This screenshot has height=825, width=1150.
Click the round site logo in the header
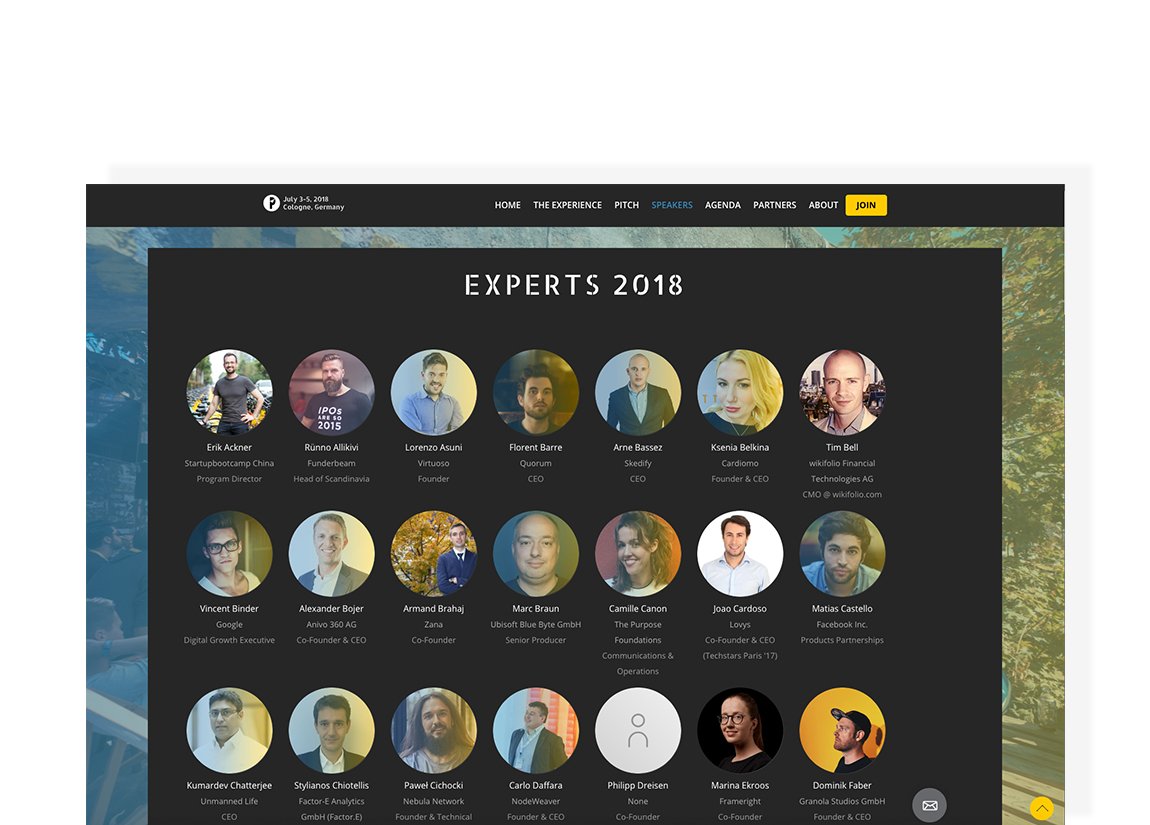click(x=271, y=203)
